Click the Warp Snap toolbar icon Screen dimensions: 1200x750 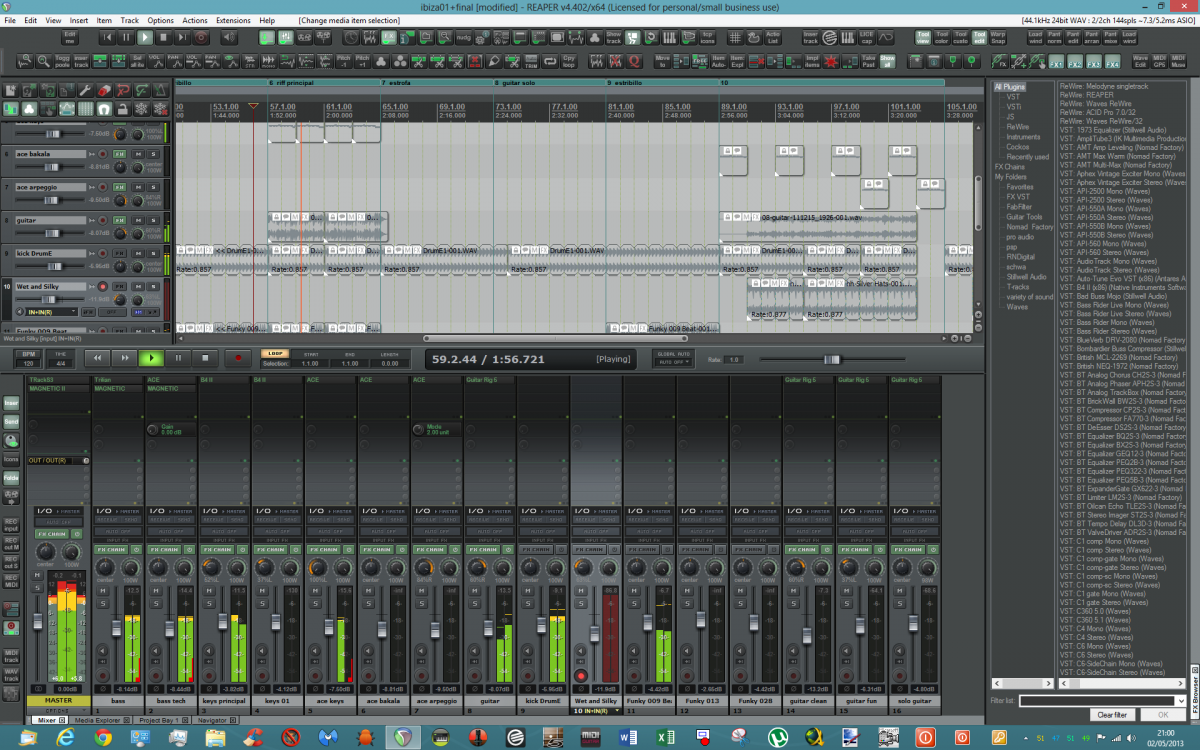(997, 38)
